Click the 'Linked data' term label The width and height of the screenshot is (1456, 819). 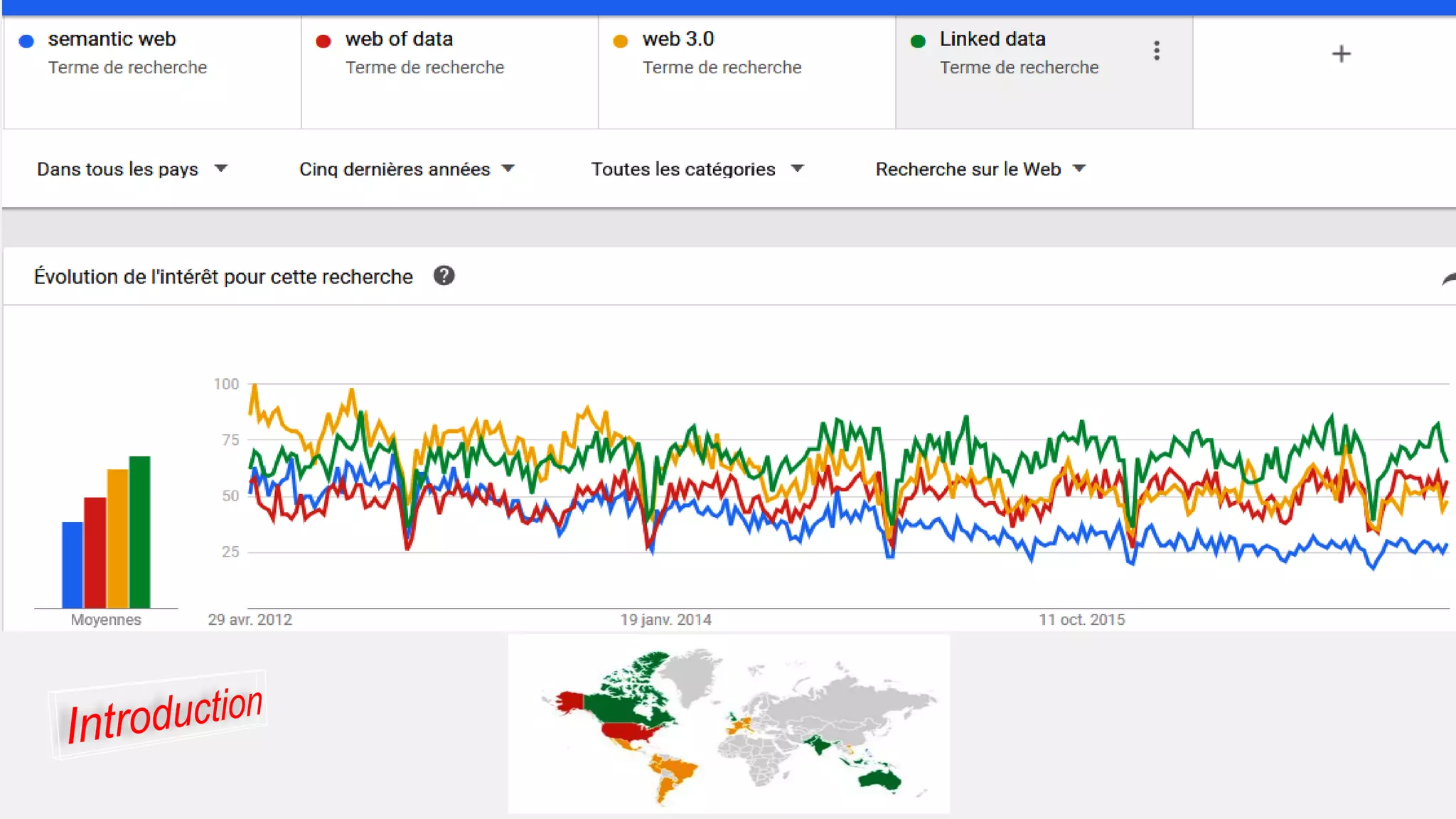click(992, 39)
